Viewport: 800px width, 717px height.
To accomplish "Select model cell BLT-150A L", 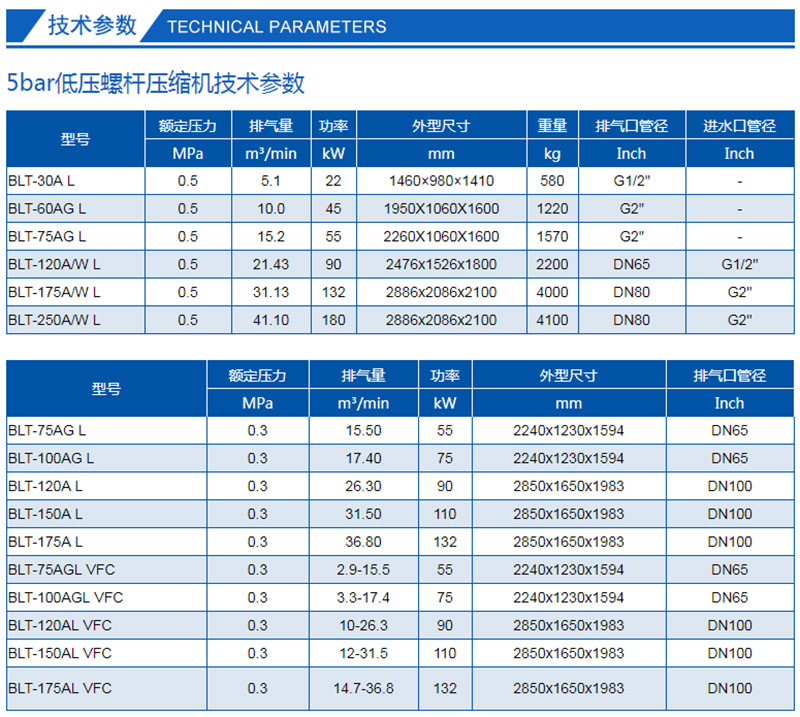I will (x=106, y=514).
